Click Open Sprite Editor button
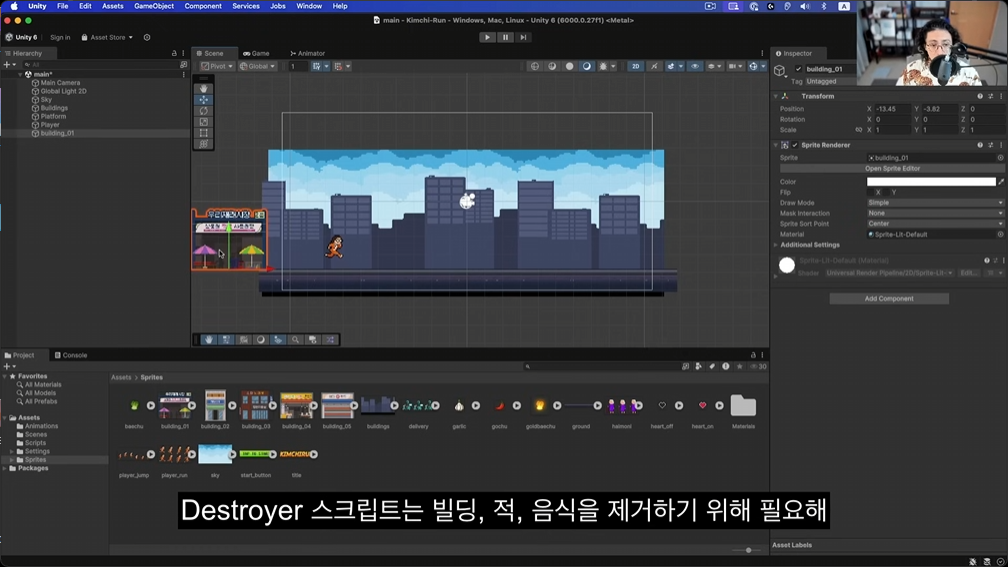This screenshot has width=1008, height=567. (892, 168)
